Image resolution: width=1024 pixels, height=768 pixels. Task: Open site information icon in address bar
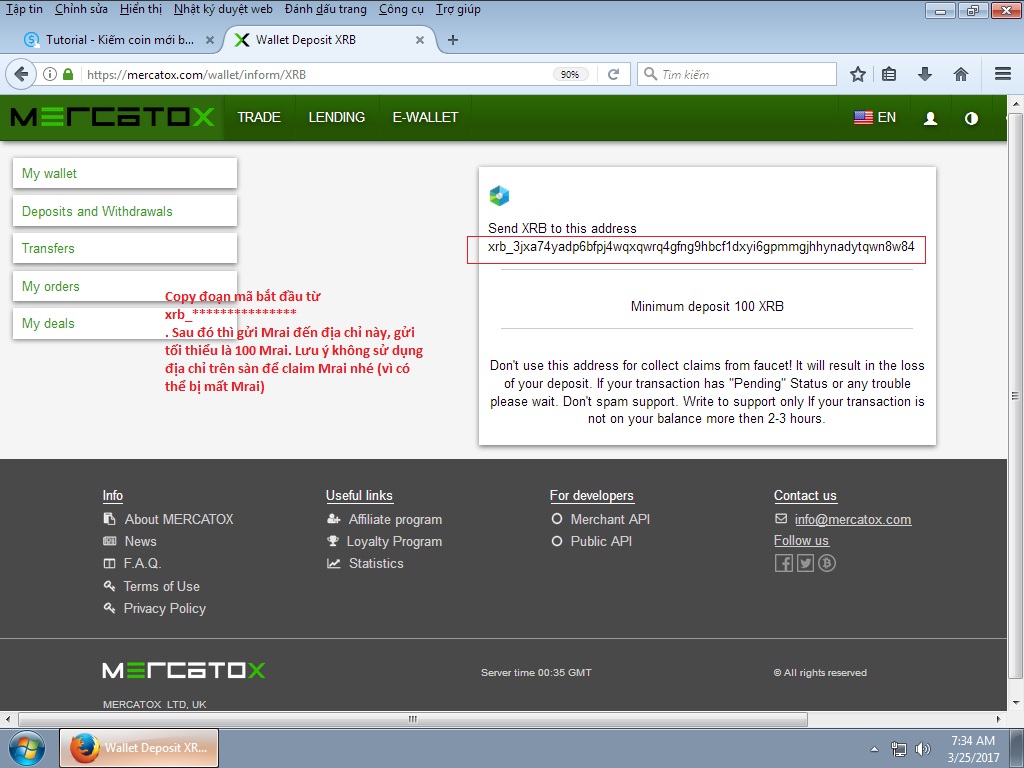[x=50, y=74]
